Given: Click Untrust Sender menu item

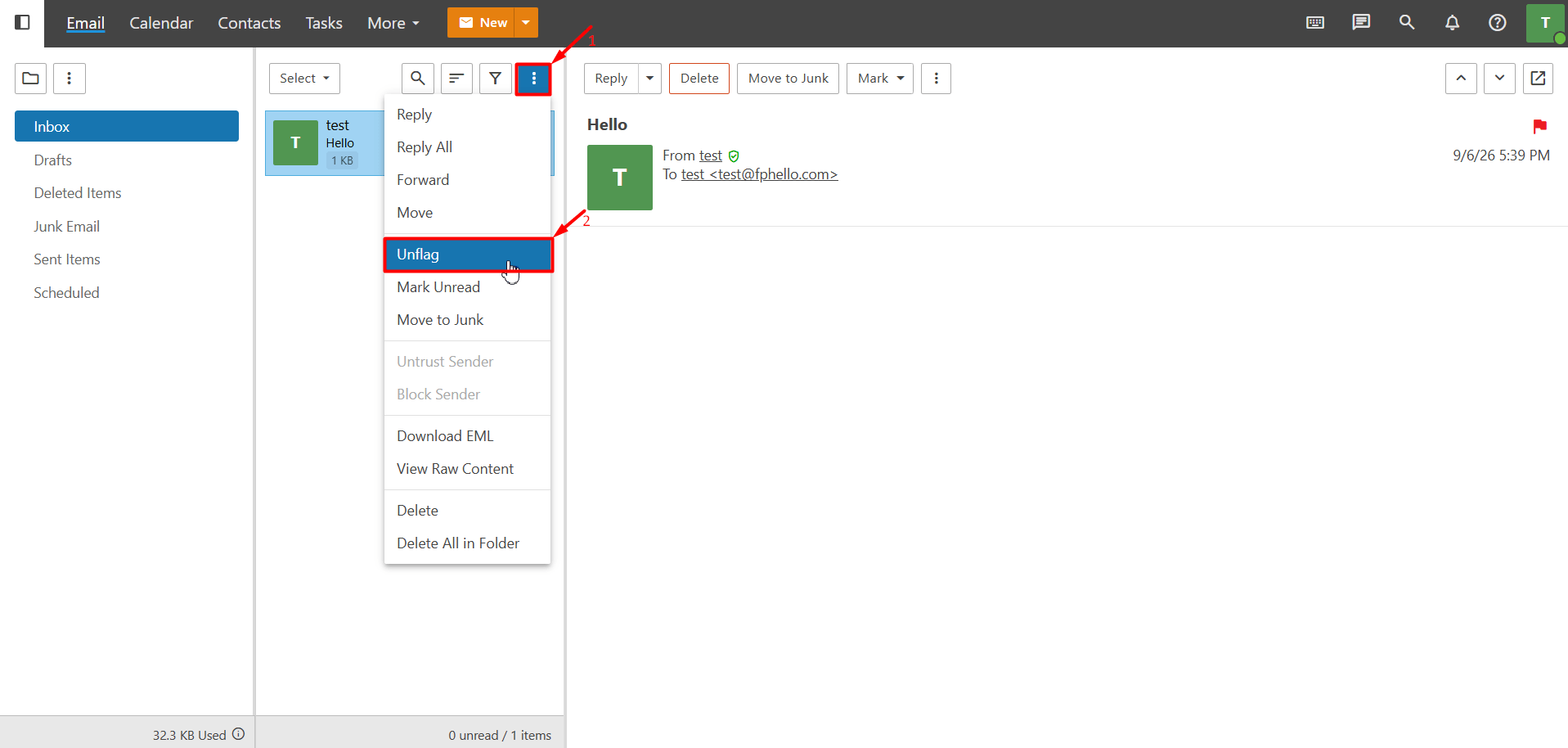Looking at the screenshot, I should tap(467, 362).
